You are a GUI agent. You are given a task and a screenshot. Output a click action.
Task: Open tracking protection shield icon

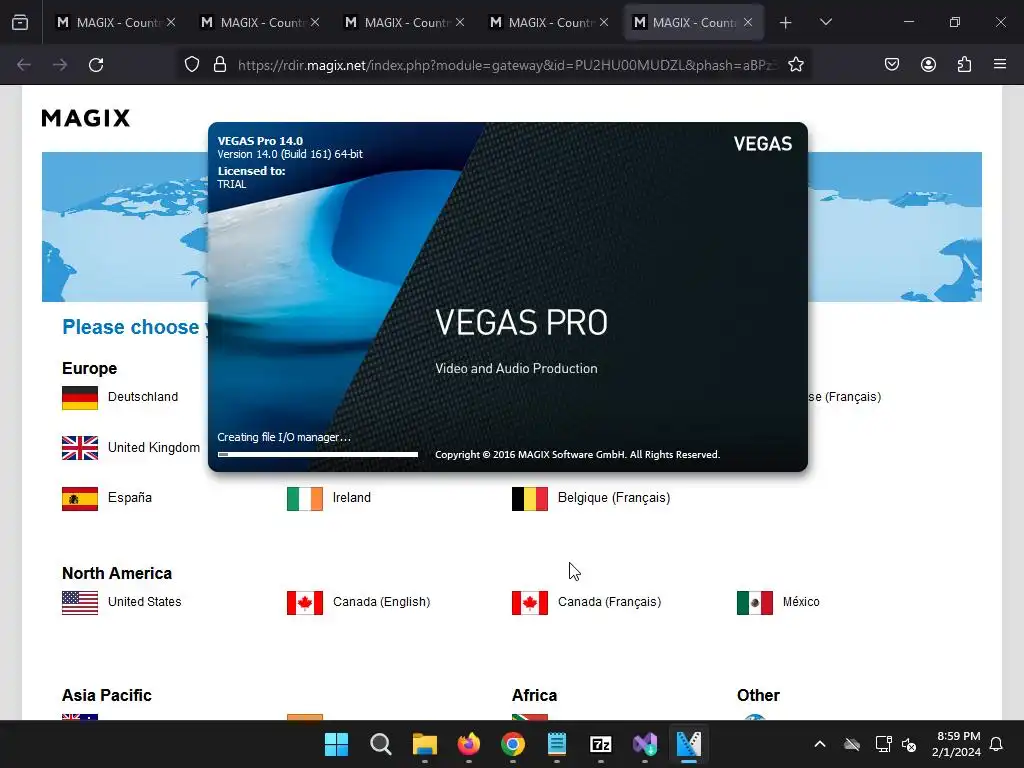(x=191, y=65)
